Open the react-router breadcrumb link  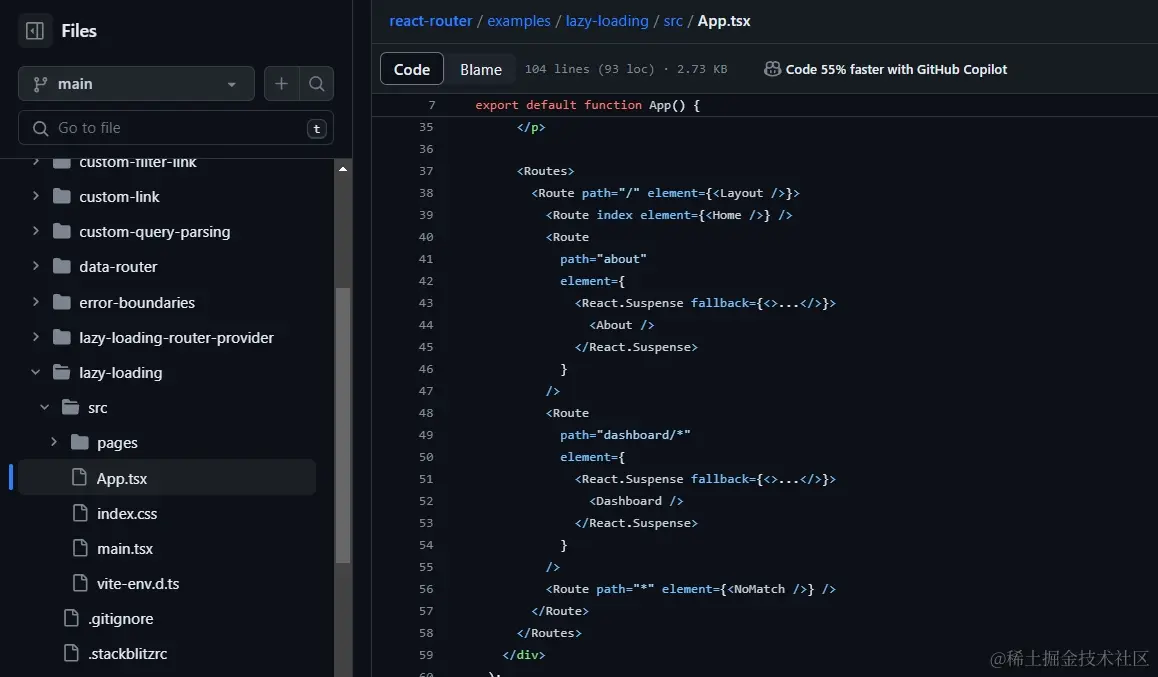pyautogui.click(x=430, y=20)
